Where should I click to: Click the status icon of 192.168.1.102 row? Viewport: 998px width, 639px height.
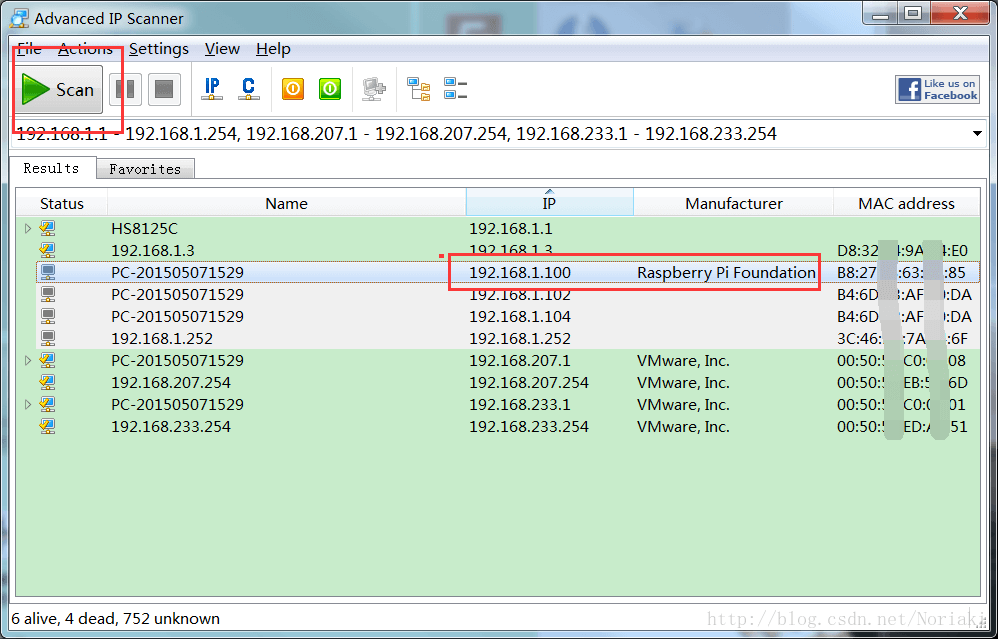pyautogui.click(x=48, y=294)
